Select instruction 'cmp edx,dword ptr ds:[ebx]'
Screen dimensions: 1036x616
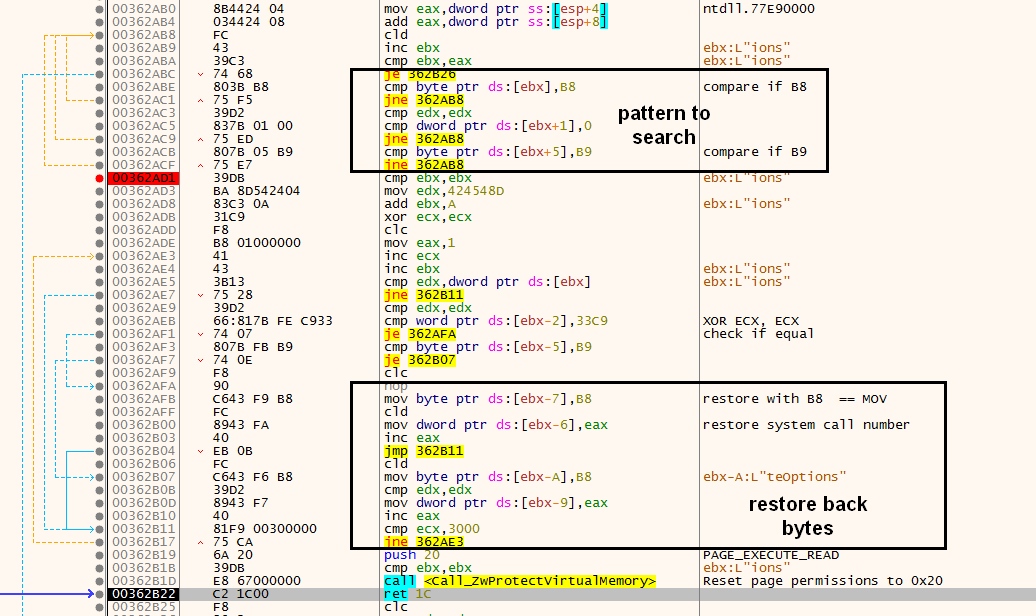(488, 282)
